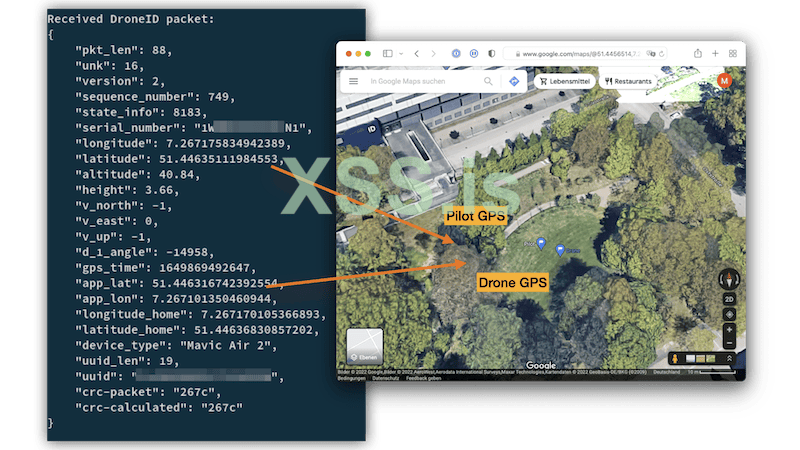The height and width of the screenshot is (450, 800).
Task: Click the Bedingungen footer link
Action: tap(352, 379)
